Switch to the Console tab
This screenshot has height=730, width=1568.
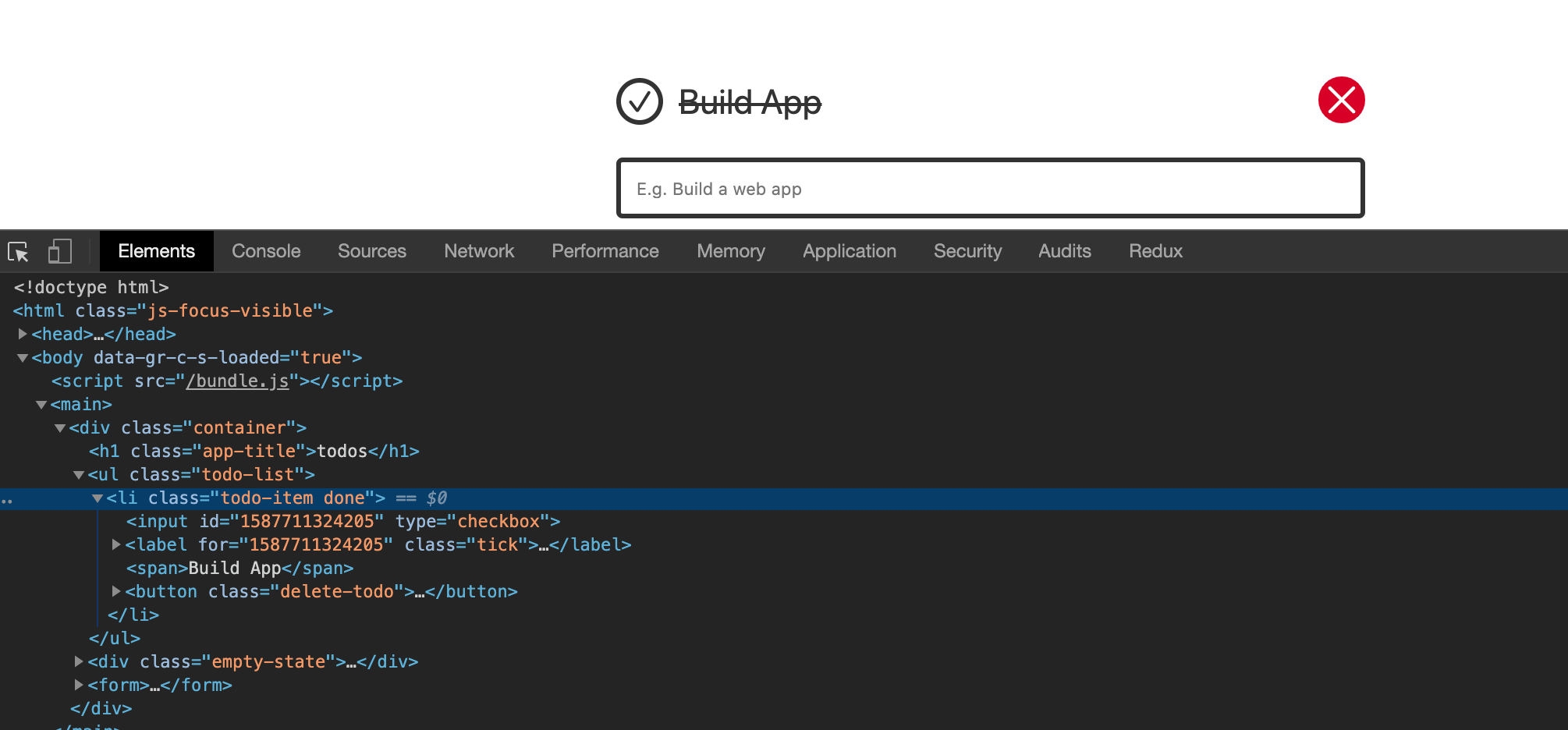[265, 251]
